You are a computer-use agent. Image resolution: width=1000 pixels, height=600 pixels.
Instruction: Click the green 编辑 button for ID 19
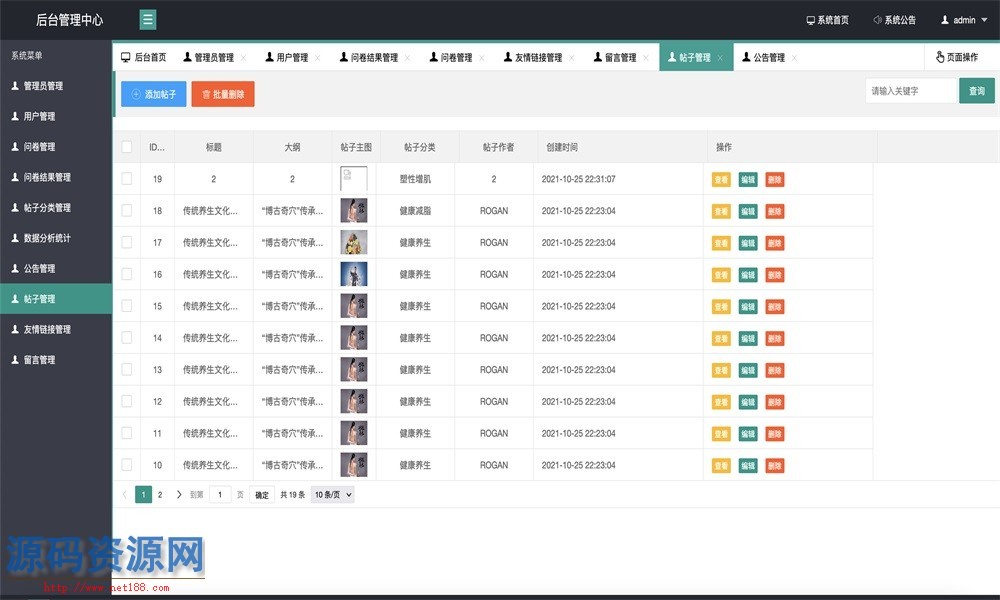pyautogui.click(x=748, y=179)
